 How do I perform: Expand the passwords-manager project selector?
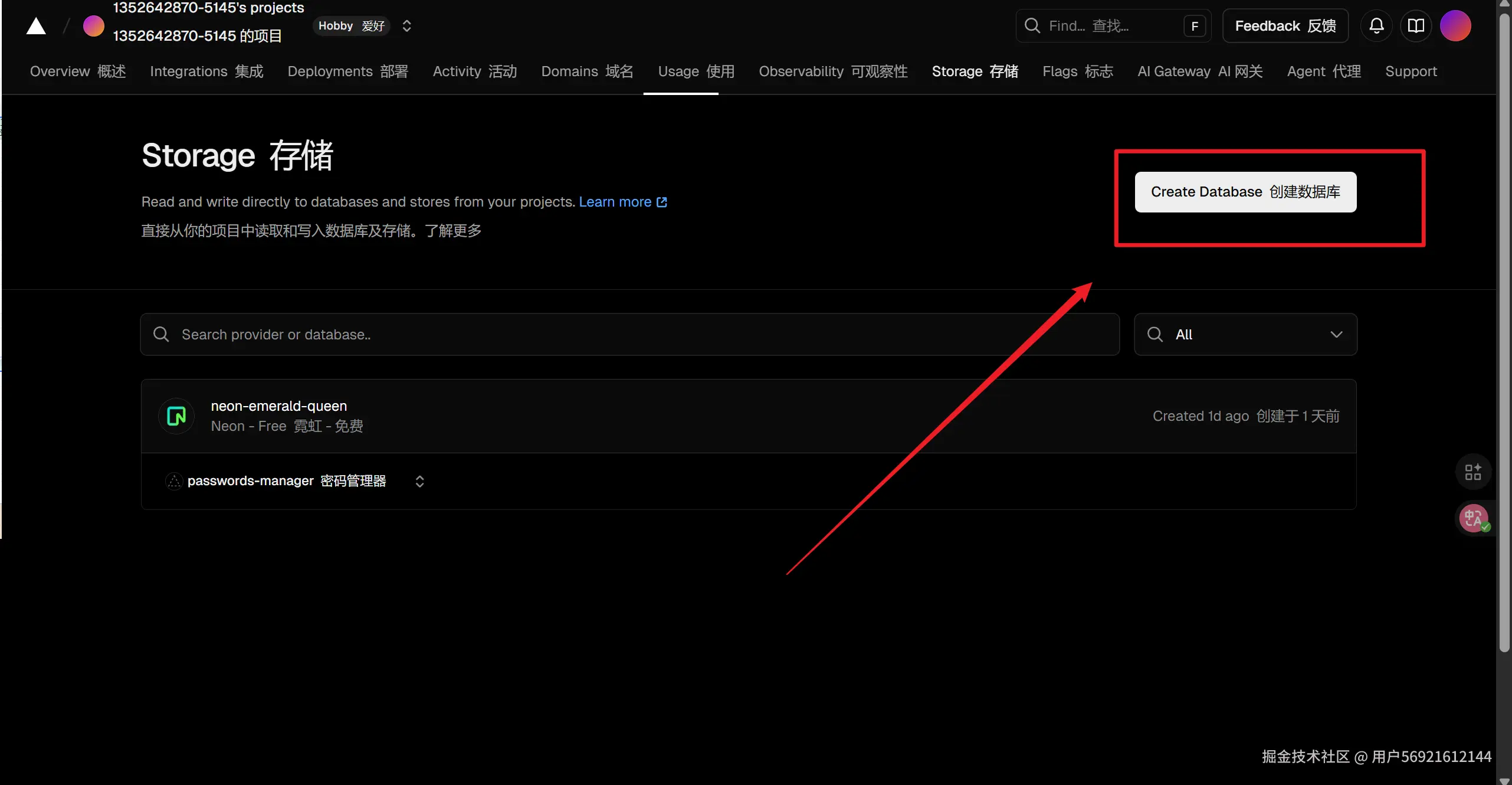419,482
